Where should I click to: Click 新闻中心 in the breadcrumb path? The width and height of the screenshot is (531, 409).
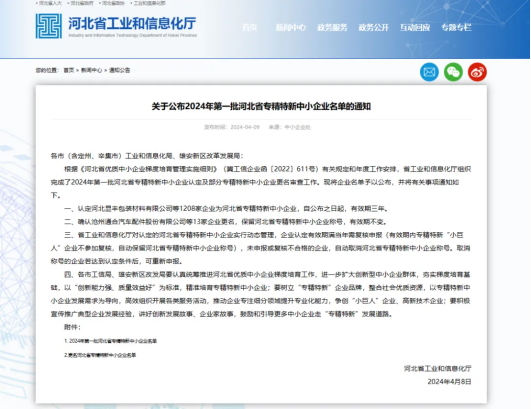[91, 70]
